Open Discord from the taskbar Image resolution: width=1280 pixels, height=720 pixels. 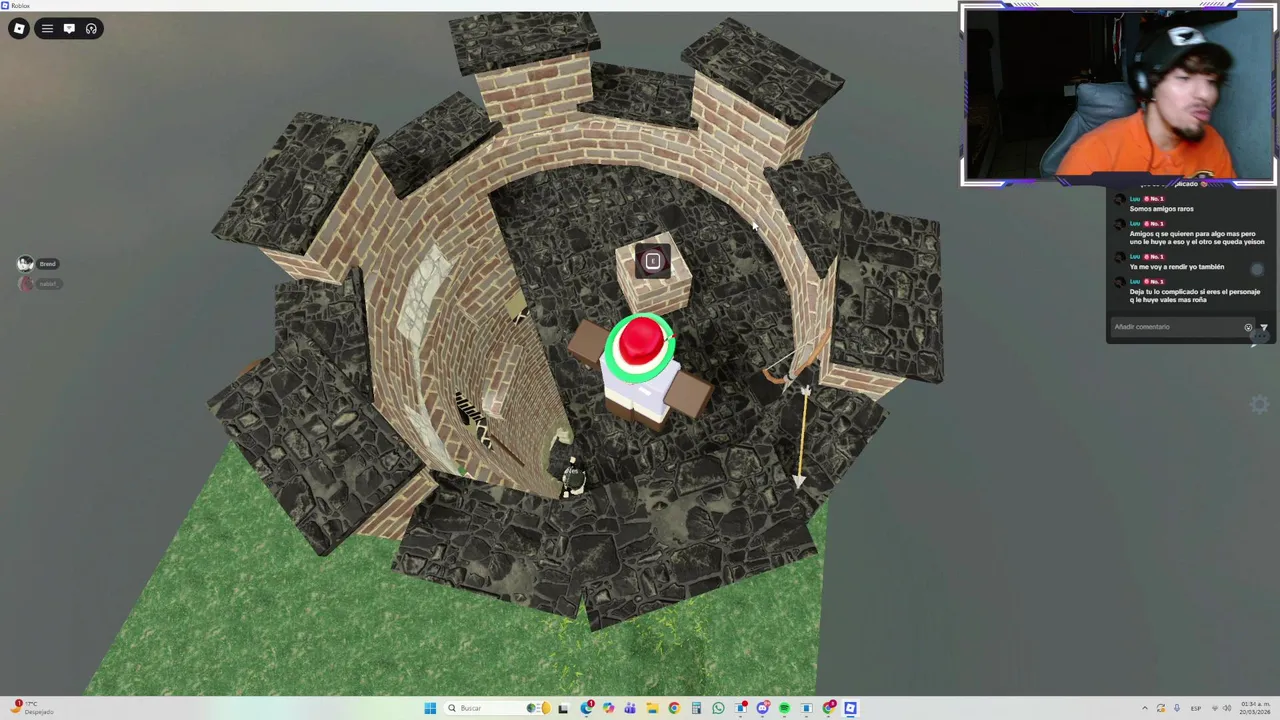(763, 708)
